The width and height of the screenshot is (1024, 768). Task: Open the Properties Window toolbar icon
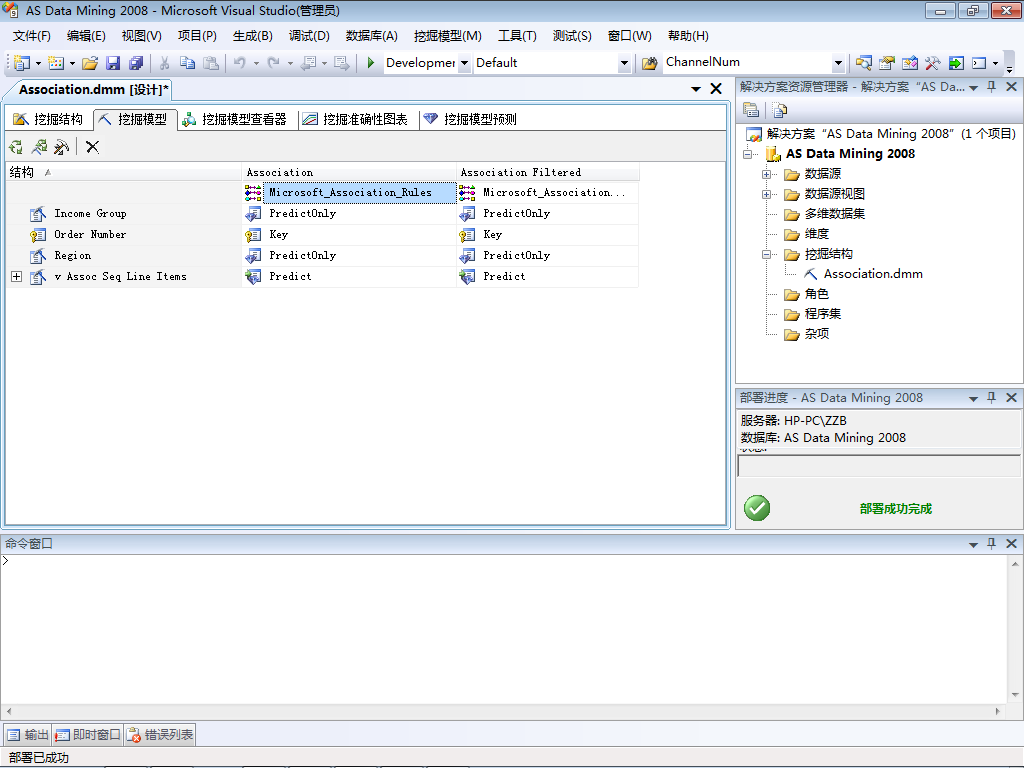point(886,63)
